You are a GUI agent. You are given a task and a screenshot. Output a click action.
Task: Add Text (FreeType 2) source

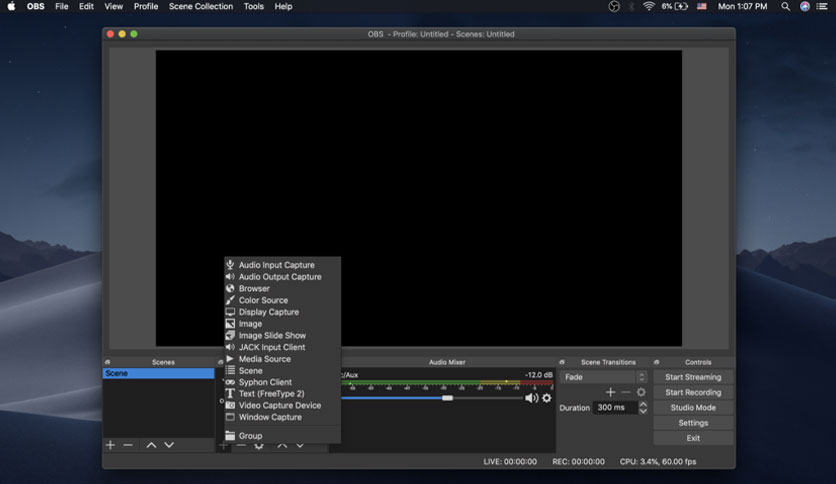(x=283, y=393)
